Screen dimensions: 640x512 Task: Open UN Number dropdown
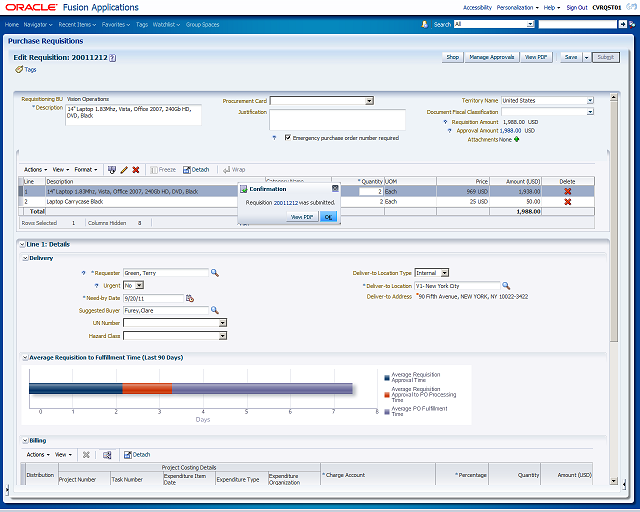coord(222,323)
